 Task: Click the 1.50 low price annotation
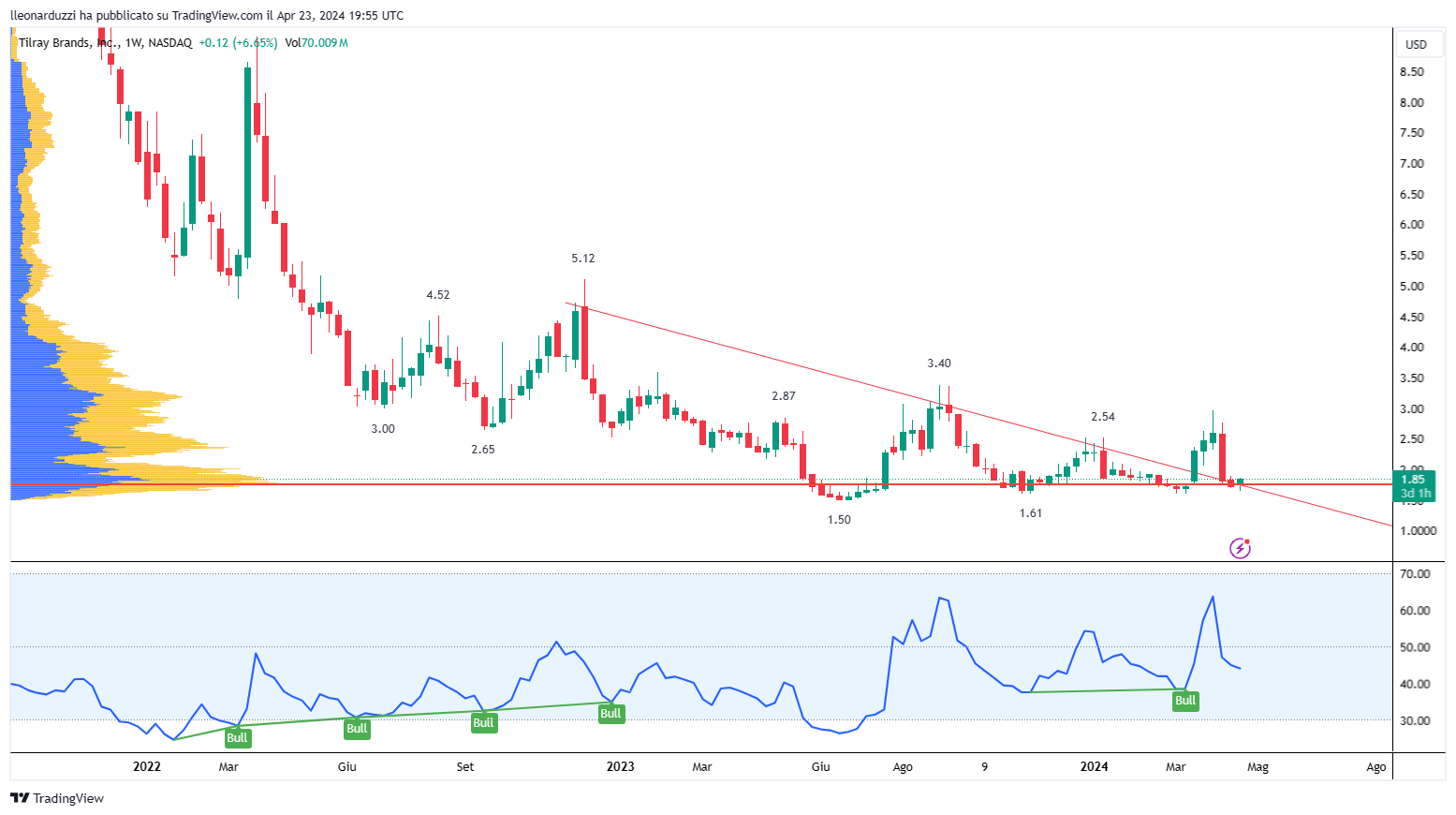pos(839,520)
